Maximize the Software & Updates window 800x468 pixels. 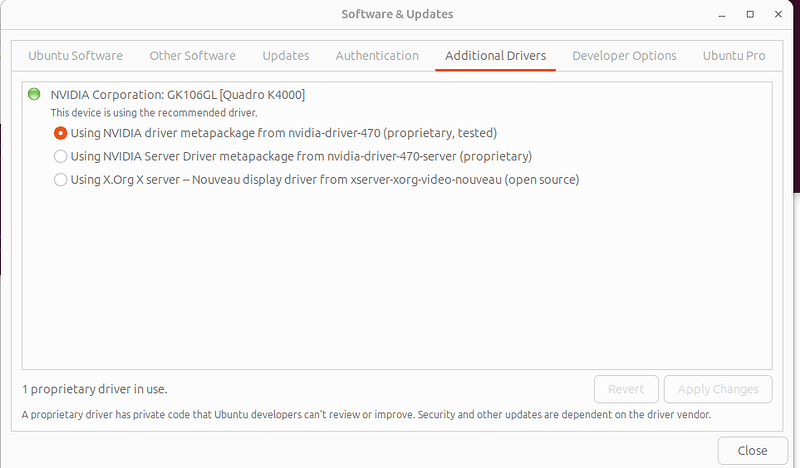(x=750, y=15)
